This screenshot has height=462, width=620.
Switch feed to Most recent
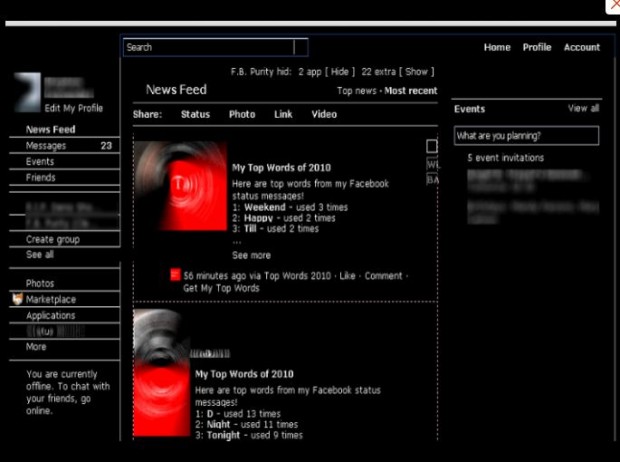click(x=411, y=91)
